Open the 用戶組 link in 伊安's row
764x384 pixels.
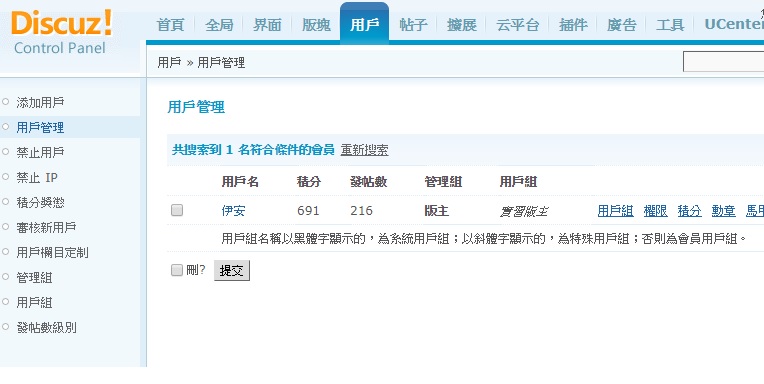pos(615,211)
